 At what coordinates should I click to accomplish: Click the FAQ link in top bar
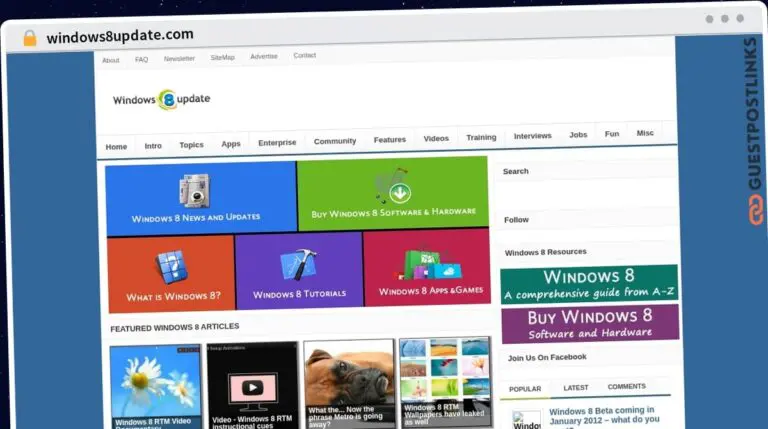(x=141, y=59)
